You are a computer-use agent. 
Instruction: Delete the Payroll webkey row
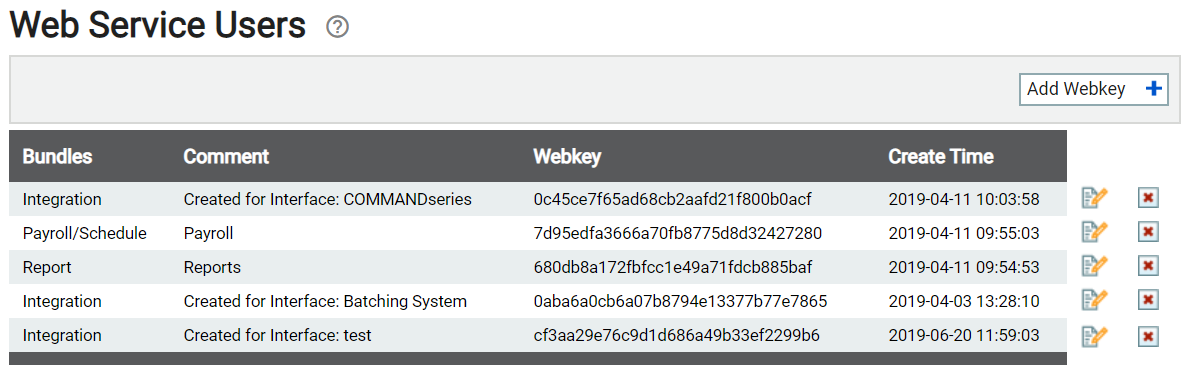click(1148, 232)
